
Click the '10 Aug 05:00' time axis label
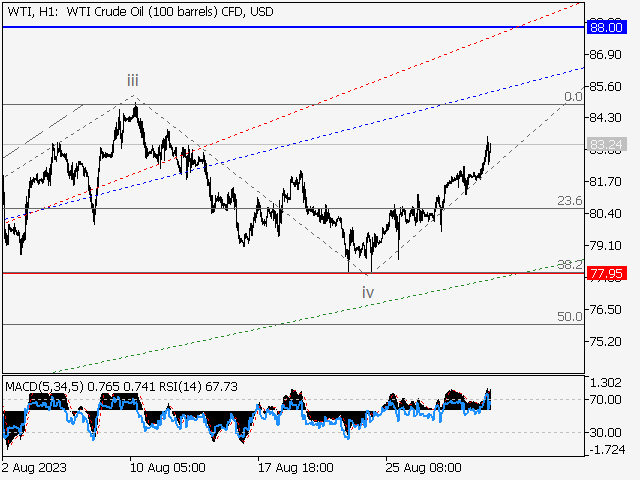click(x=168, y=467)
